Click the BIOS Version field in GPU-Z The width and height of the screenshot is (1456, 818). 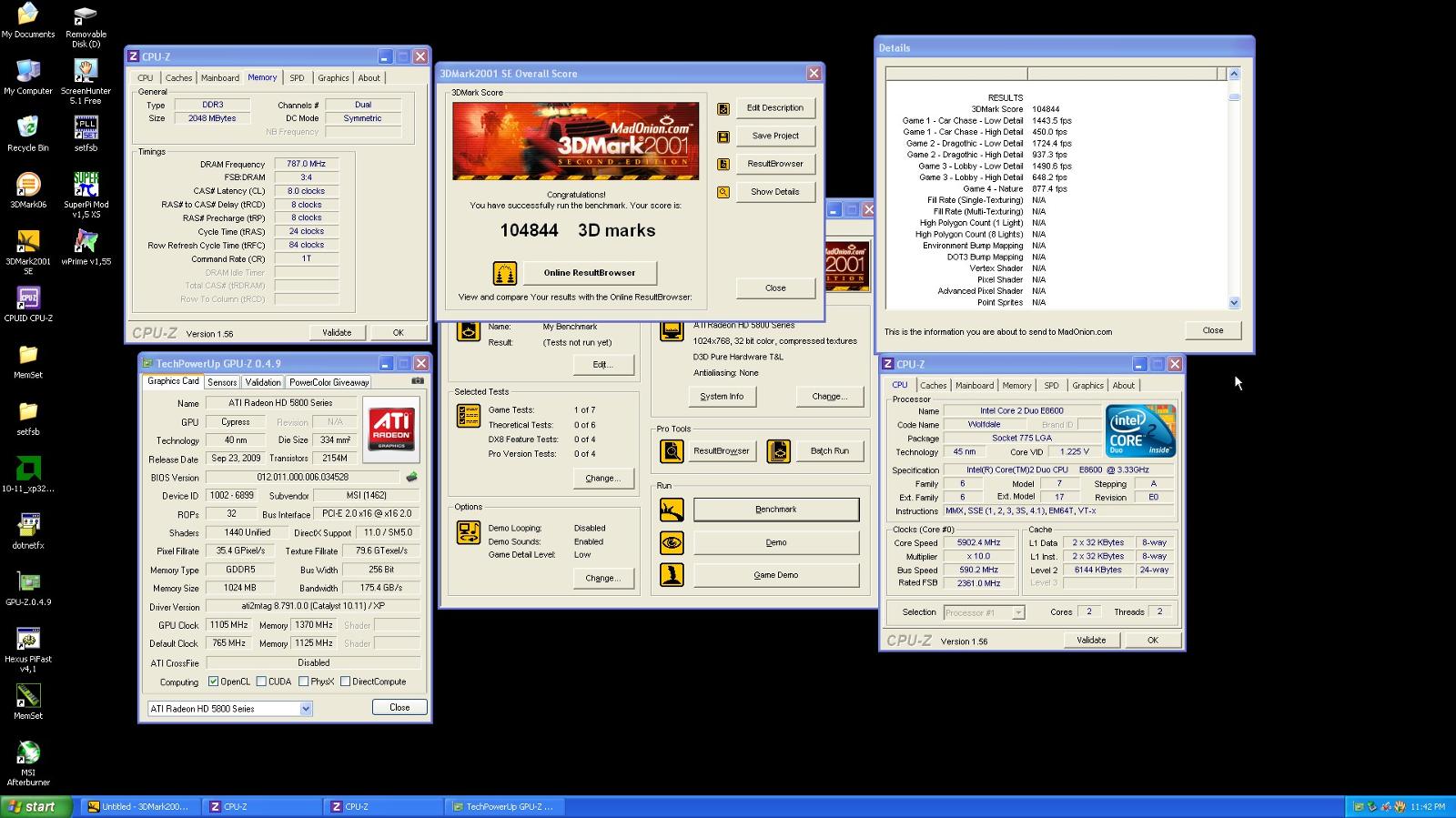[303, 477]
